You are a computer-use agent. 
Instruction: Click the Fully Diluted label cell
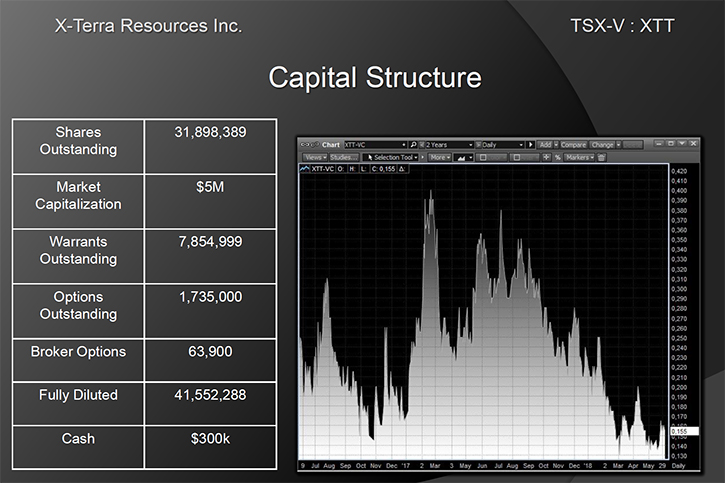click(x=78, y=404)
